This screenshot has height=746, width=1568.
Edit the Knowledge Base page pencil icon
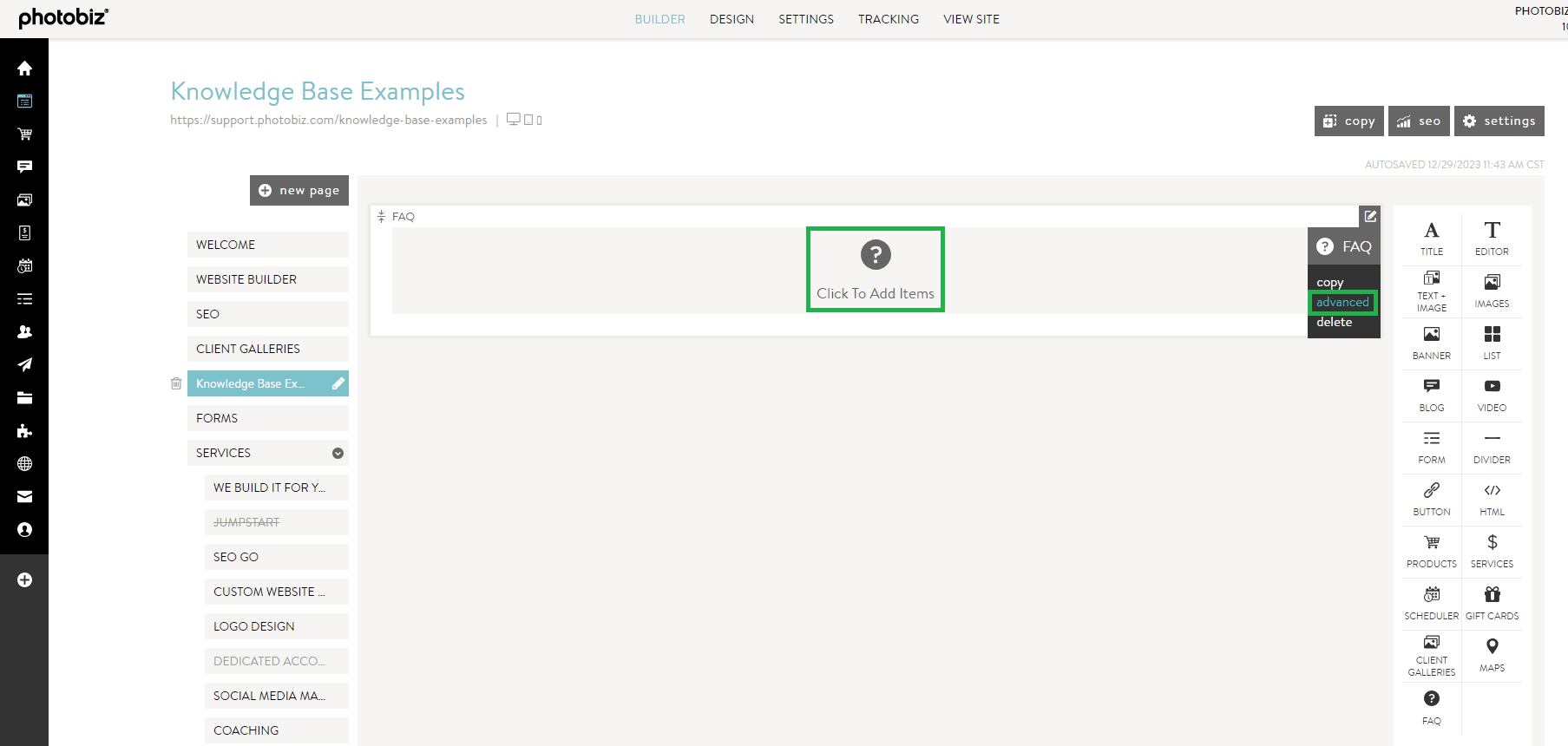338,383
